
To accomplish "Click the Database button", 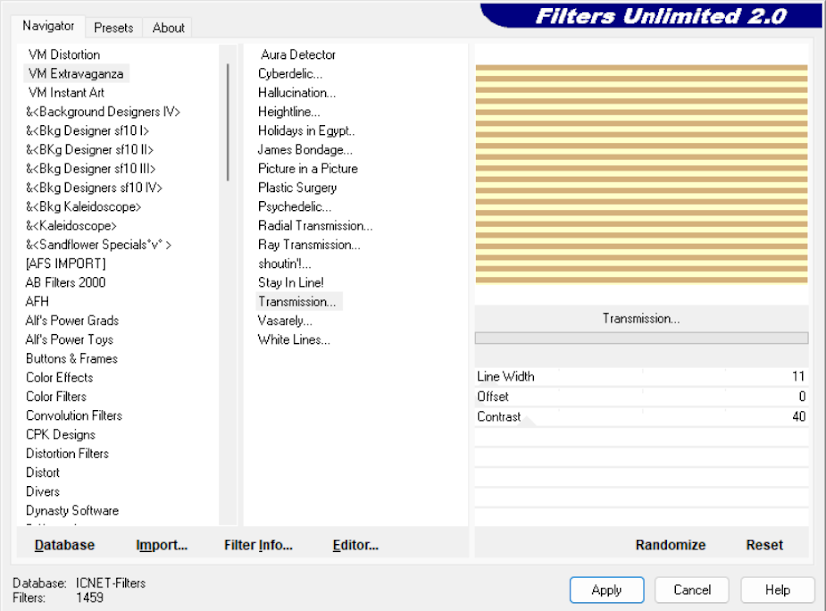I will tap(64, 545).
